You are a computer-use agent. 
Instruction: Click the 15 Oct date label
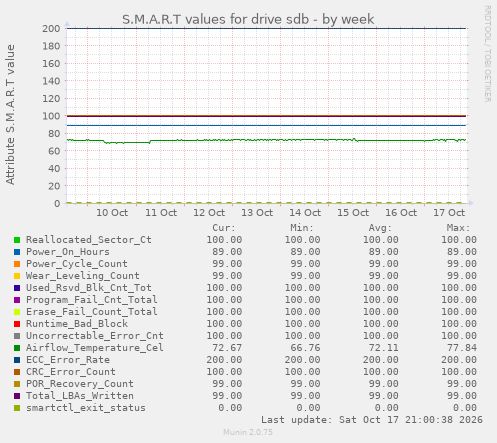click(353, 213)
